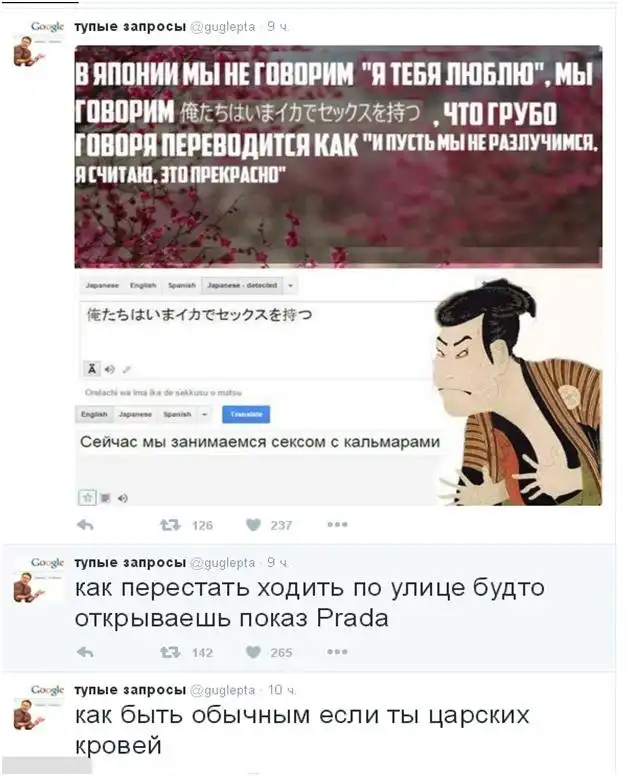Open @guglepta handle in the Prada tweet

pyautogui.click(x=223, y=563)
